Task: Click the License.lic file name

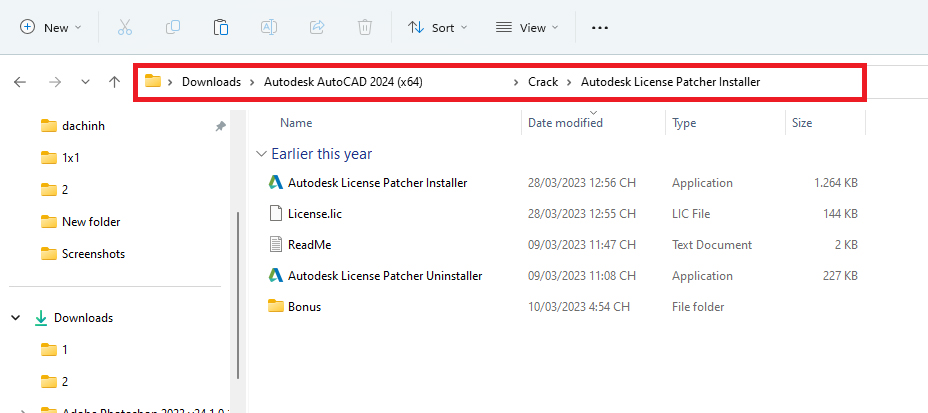Action: point(315,214)
